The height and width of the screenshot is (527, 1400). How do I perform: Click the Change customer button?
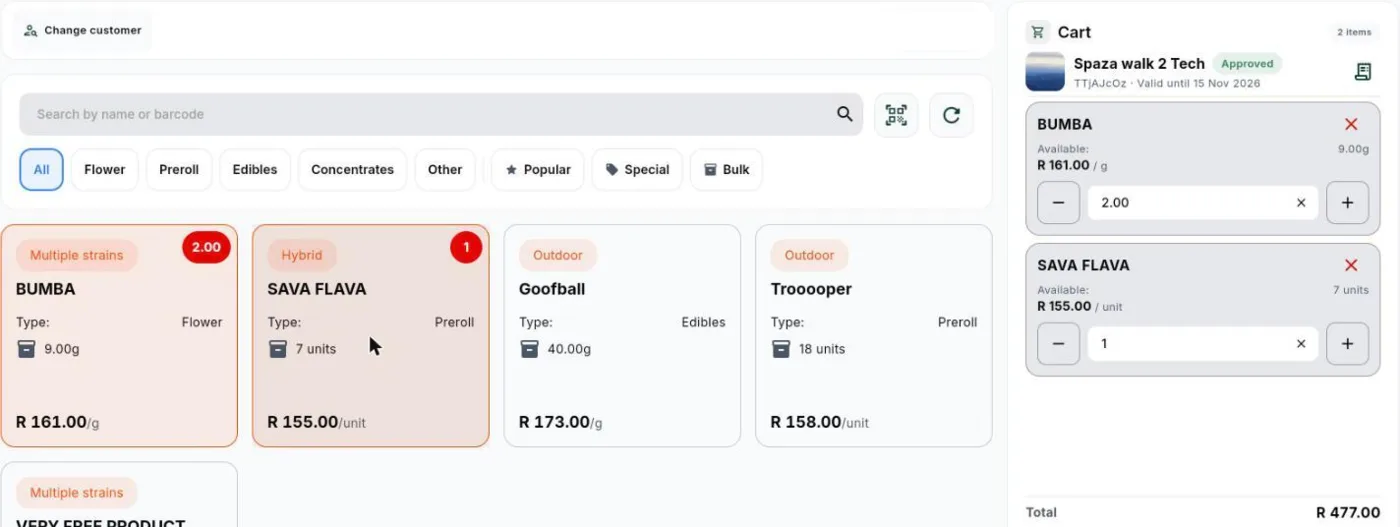pos(83,31)
